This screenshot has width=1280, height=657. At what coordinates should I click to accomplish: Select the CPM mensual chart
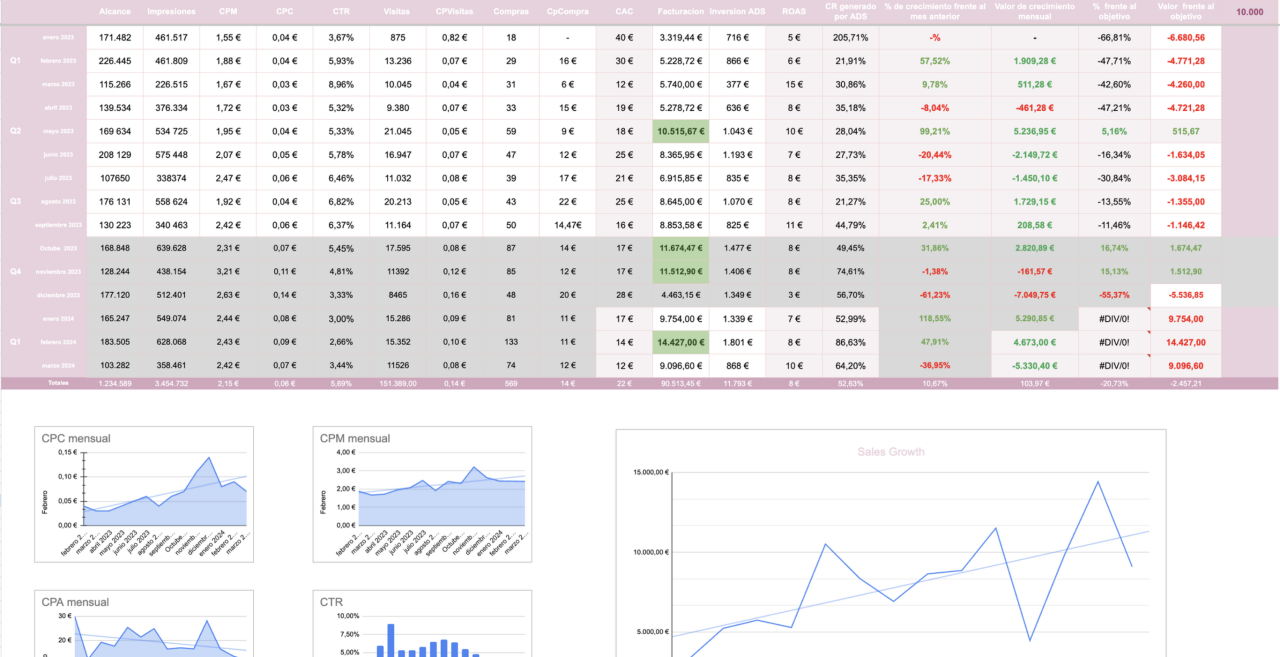point(422,494)
